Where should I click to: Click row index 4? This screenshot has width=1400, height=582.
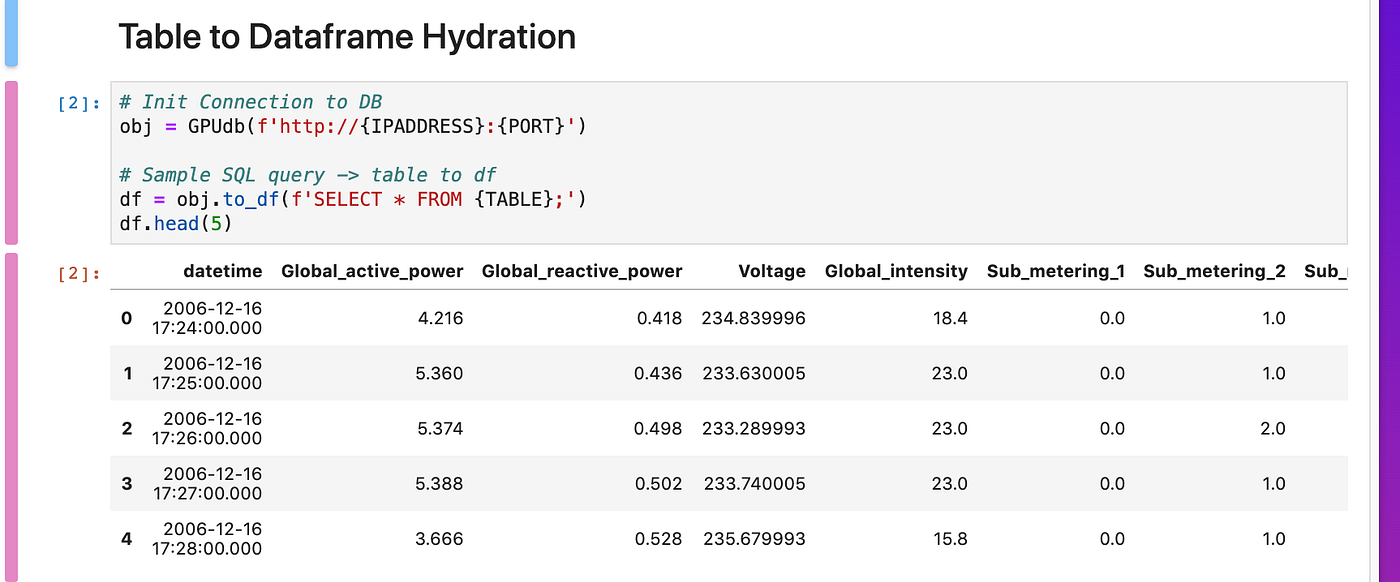point(126,538)
